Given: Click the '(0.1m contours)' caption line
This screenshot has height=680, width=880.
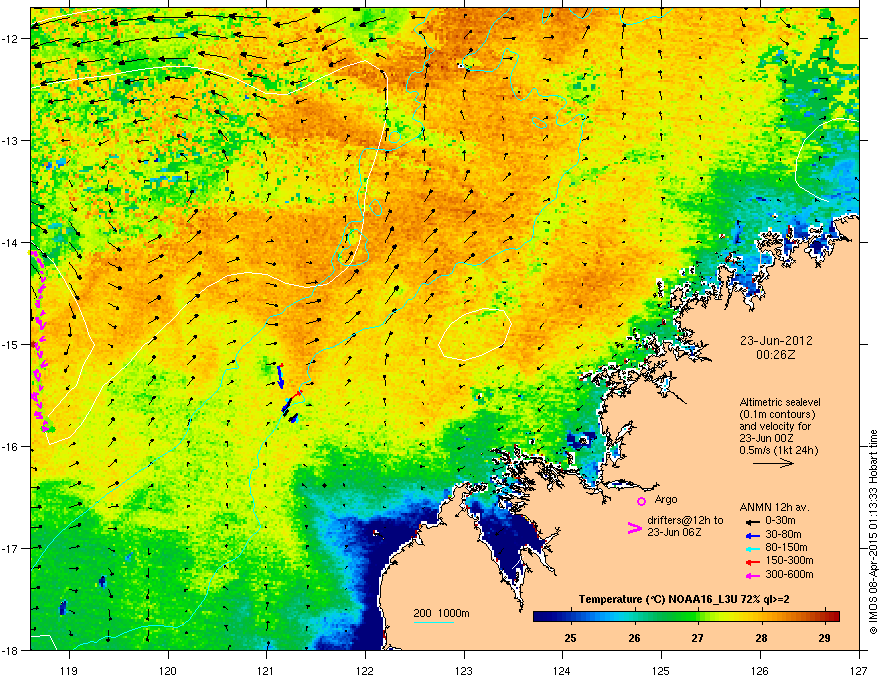Looking at the screenshot, I should tap(777, 415).
